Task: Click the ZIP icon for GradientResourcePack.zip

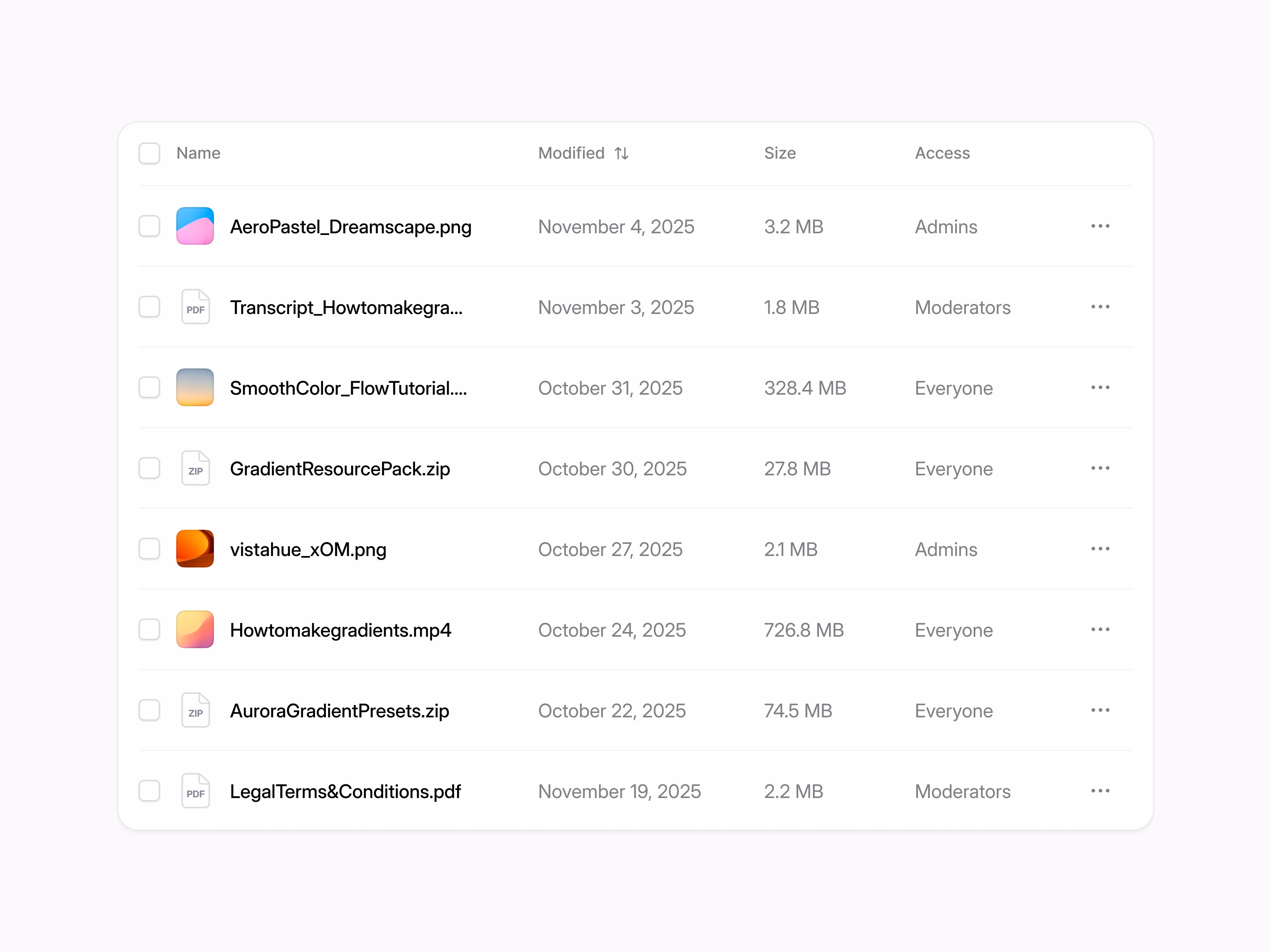Action: pyautogui.click(x=195, y=468)
